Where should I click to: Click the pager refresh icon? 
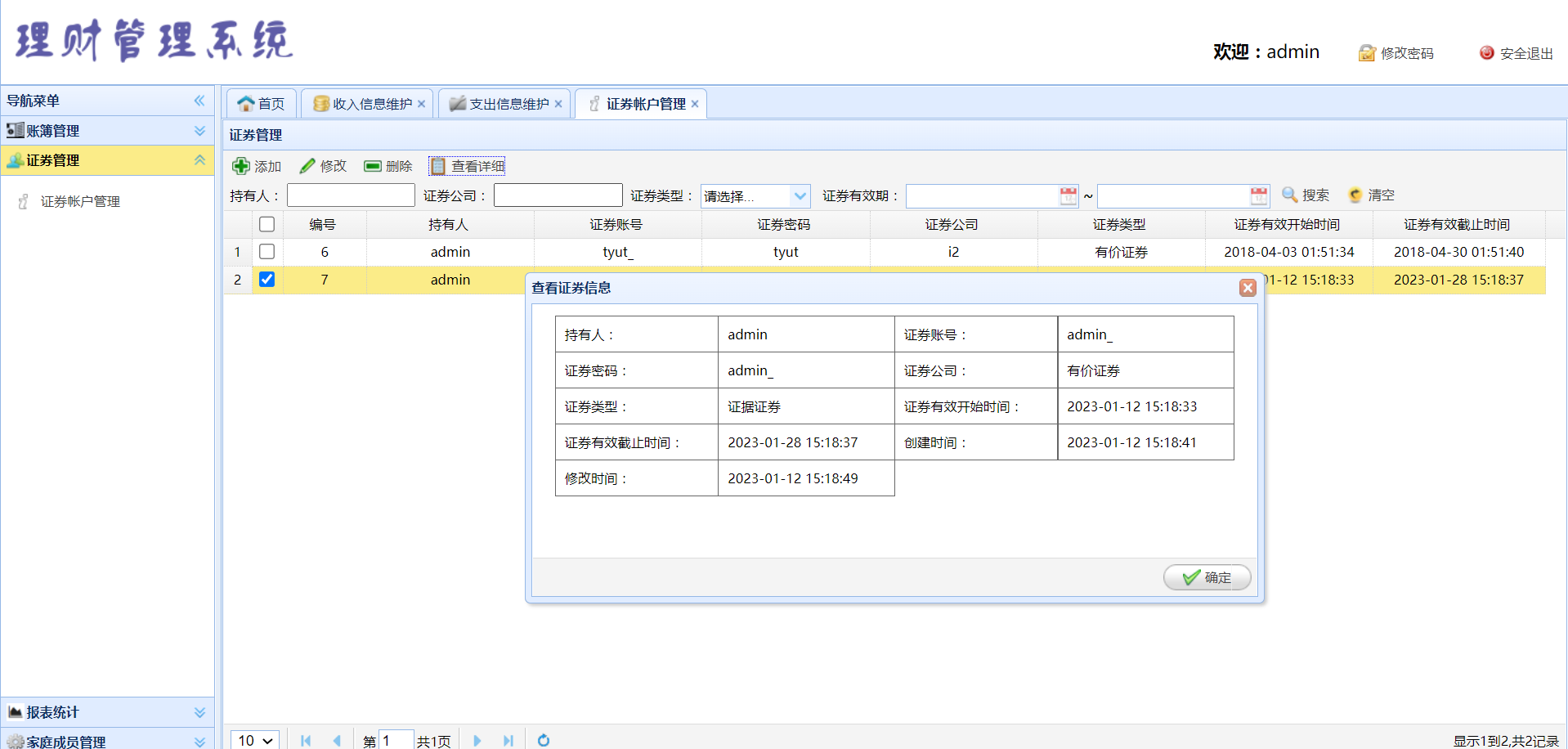pos(544,741)
